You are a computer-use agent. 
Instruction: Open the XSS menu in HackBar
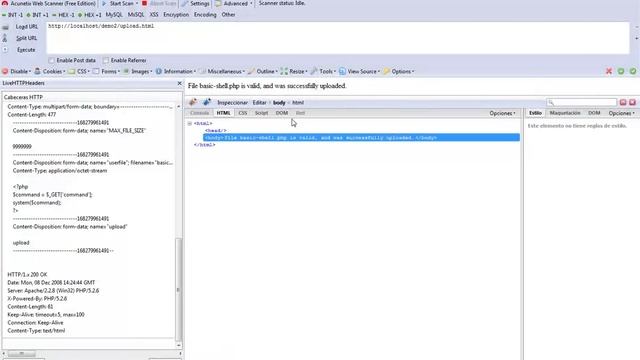click(x=154, y=15)
